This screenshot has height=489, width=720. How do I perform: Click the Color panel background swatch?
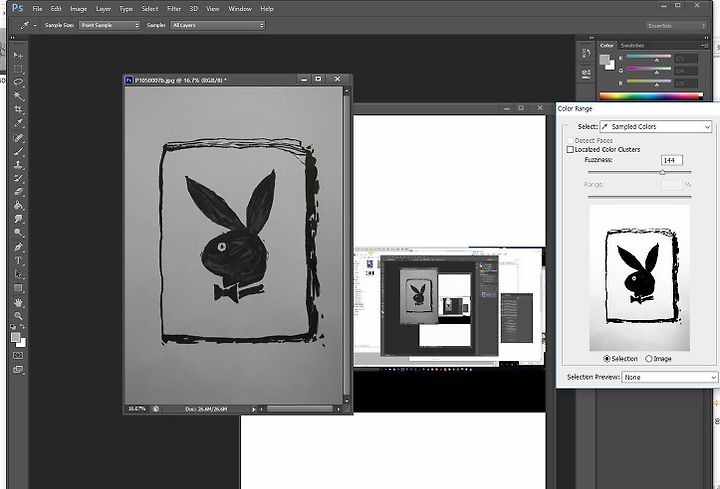click(x=610, y=65)
